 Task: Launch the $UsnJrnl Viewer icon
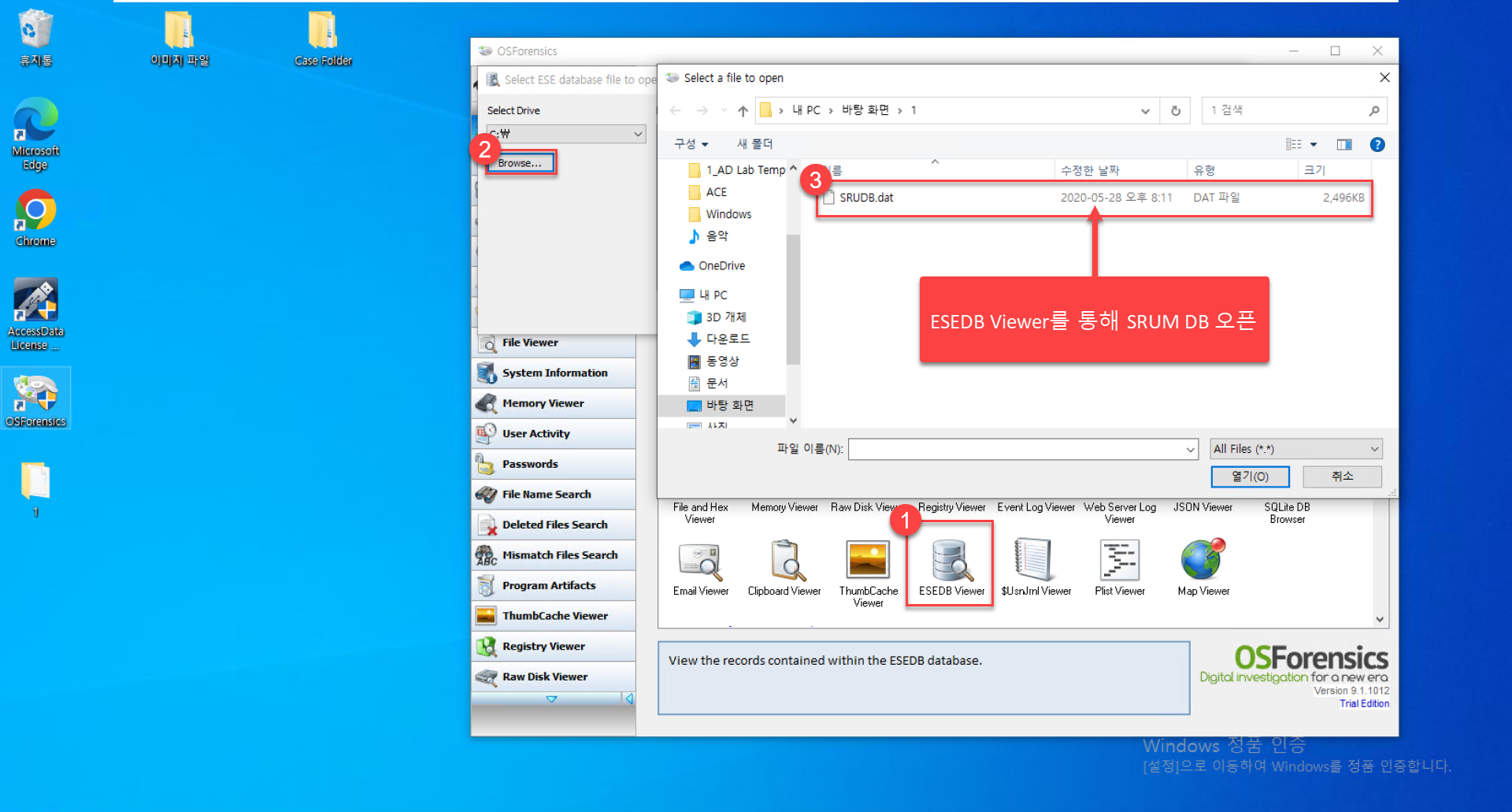pos(1034,561)
